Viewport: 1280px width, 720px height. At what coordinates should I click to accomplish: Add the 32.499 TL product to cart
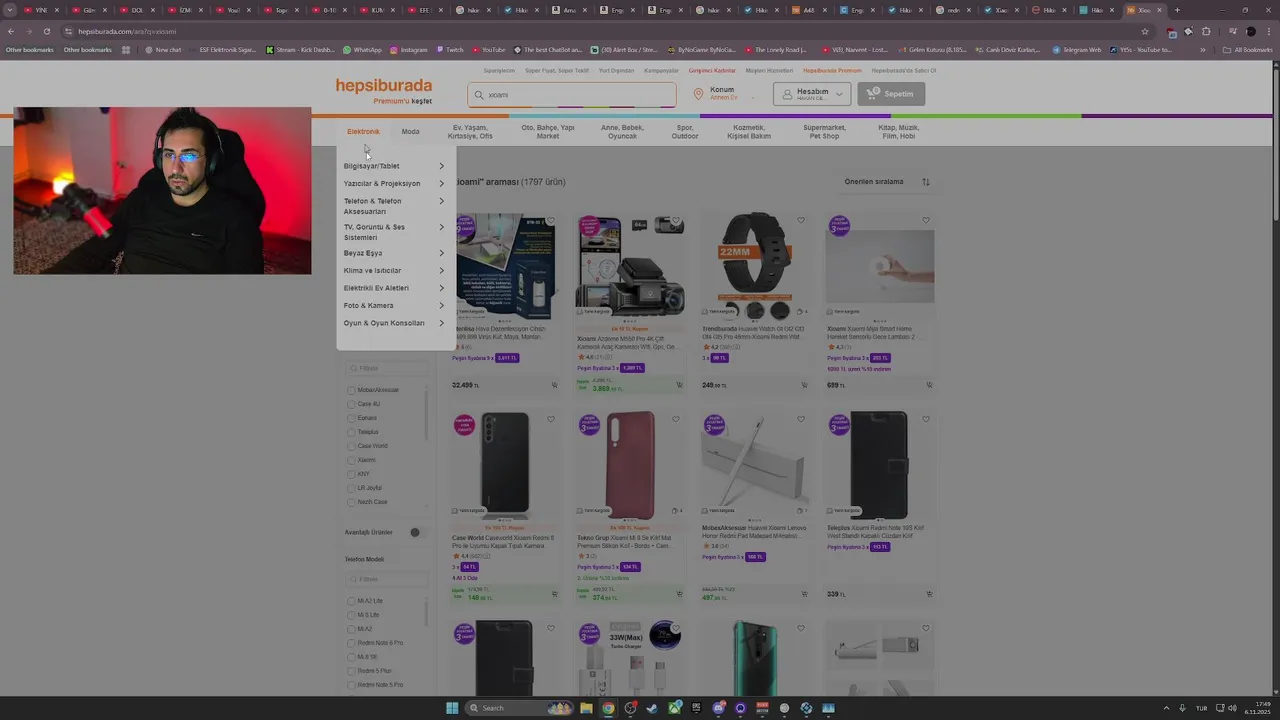pyautogui.click(x=554, y=385)
